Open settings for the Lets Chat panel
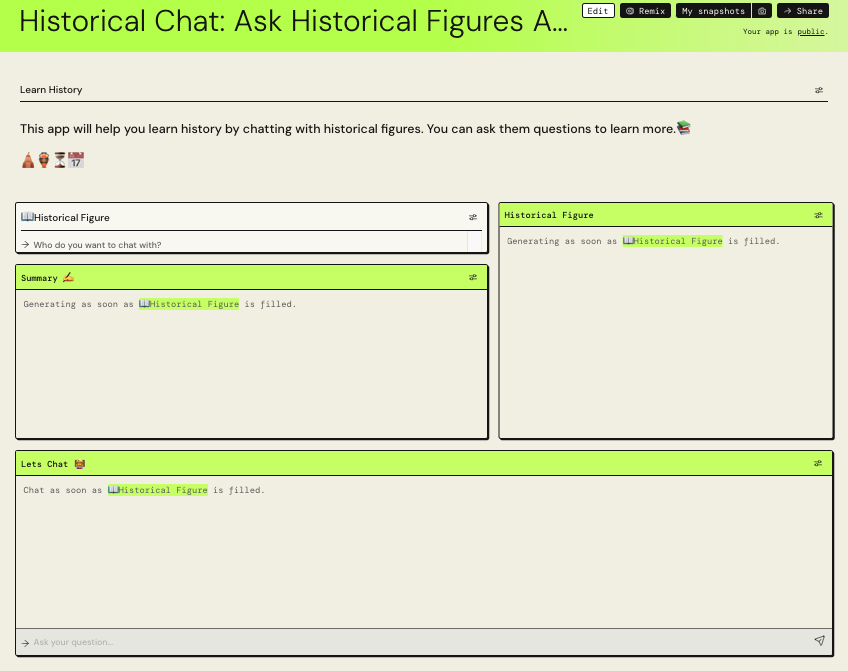 [x=818, y=463]
